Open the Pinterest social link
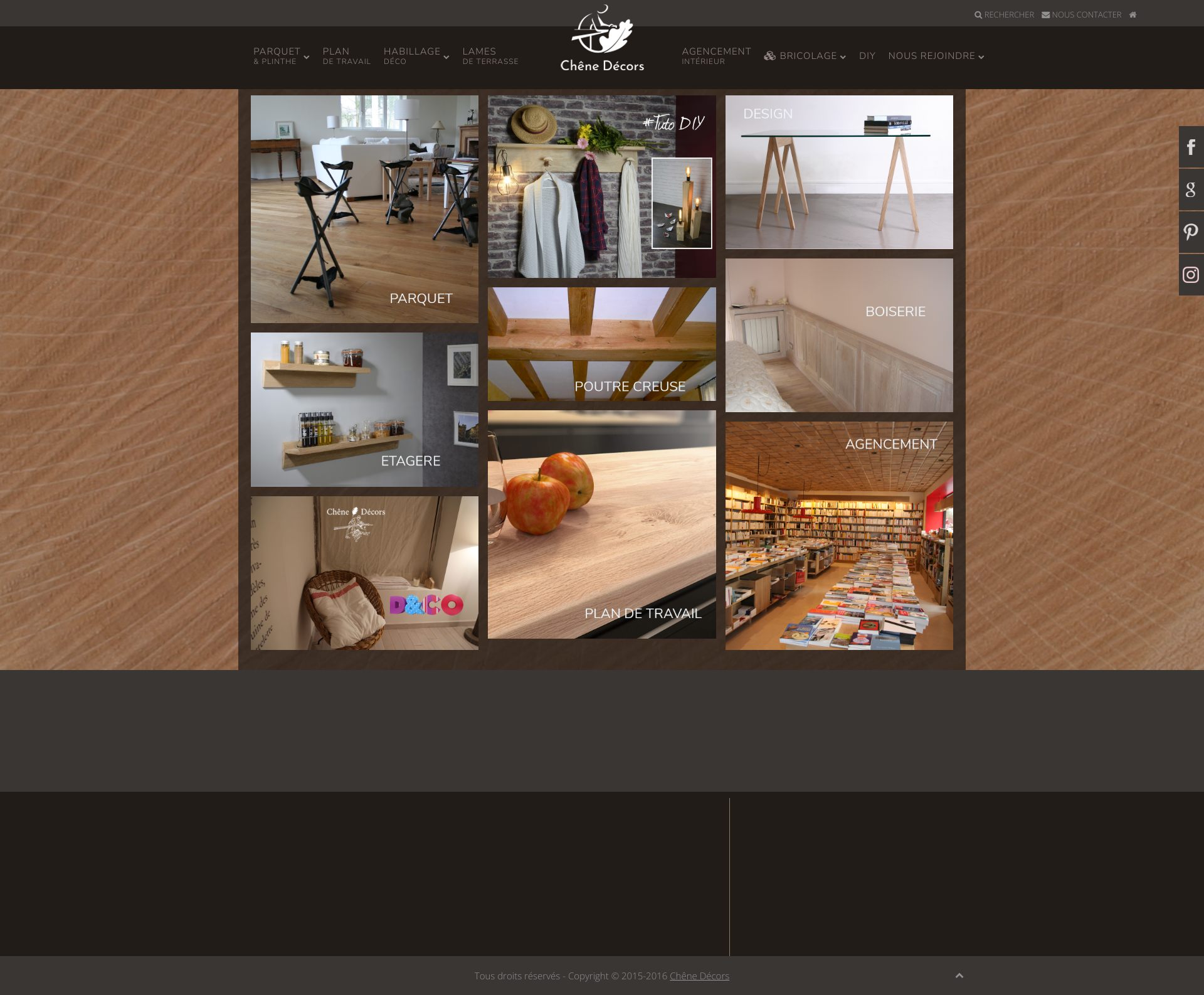Image resolution: width=1204 pixels, height=995 pixels. 1191,232
